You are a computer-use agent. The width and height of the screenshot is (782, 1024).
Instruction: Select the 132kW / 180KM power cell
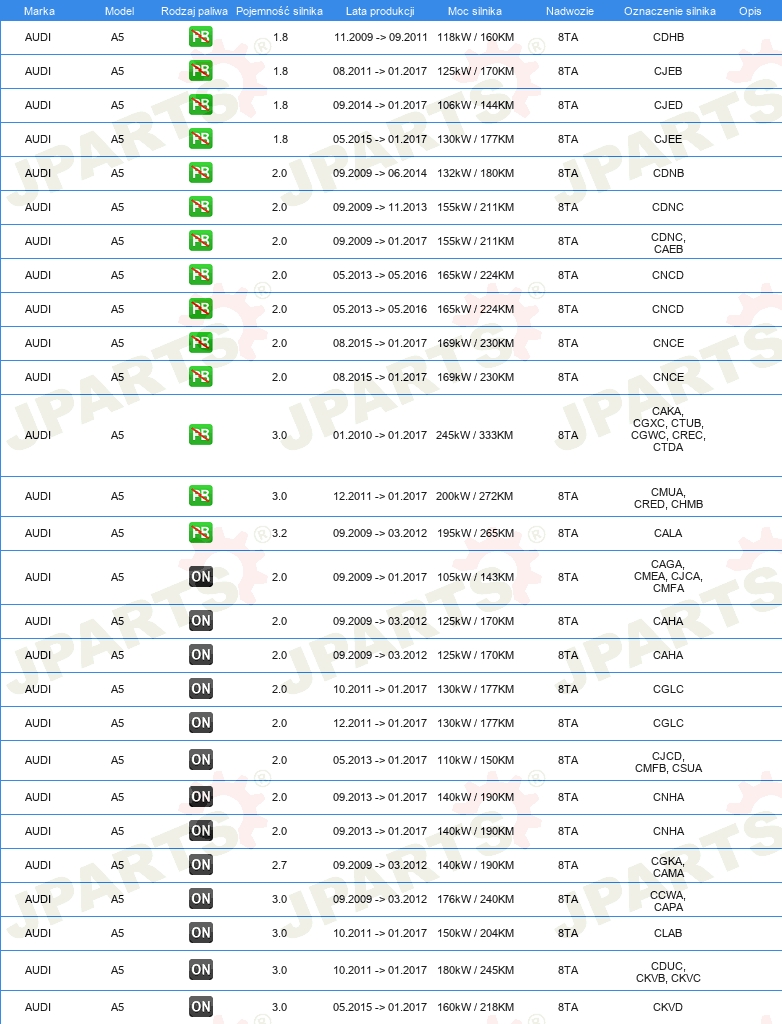click(476, 173)
